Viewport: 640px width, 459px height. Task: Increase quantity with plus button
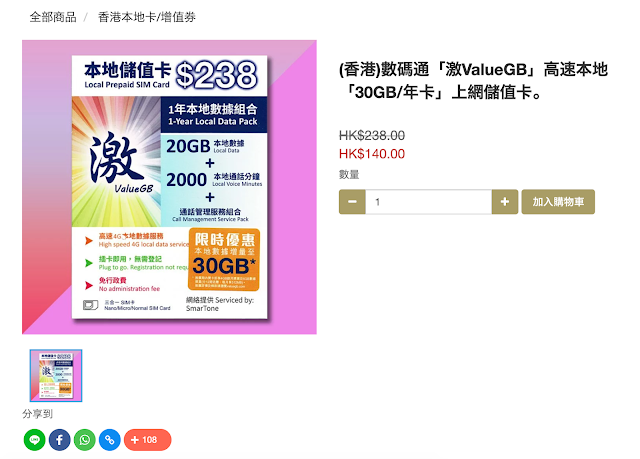tap(505, 202)
